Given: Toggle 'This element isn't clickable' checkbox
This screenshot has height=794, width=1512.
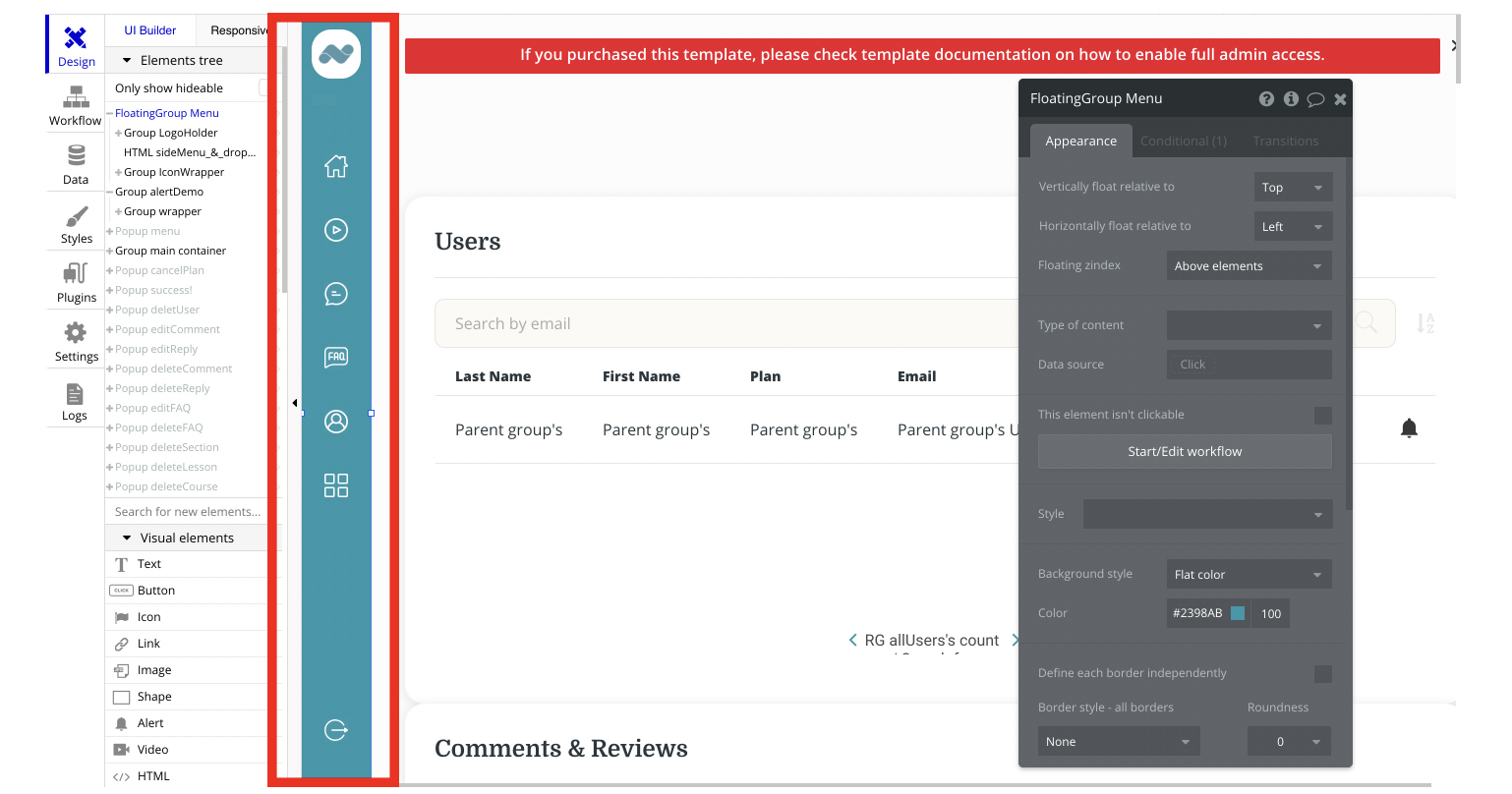Looking at the screenshot, I should click(x=1322, y=416).
